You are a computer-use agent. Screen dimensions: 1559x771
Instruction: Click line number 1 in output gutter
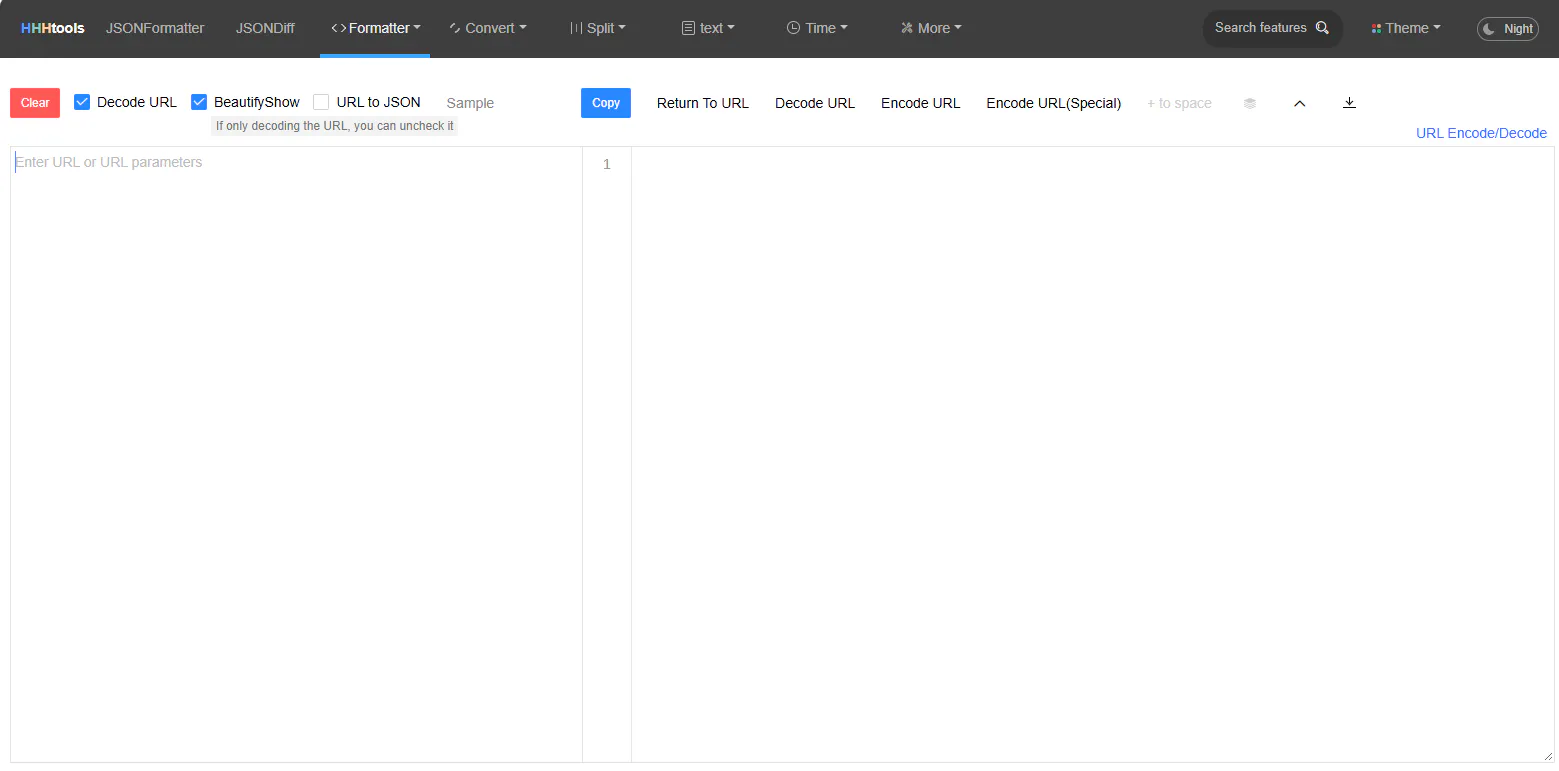point(606,164)
